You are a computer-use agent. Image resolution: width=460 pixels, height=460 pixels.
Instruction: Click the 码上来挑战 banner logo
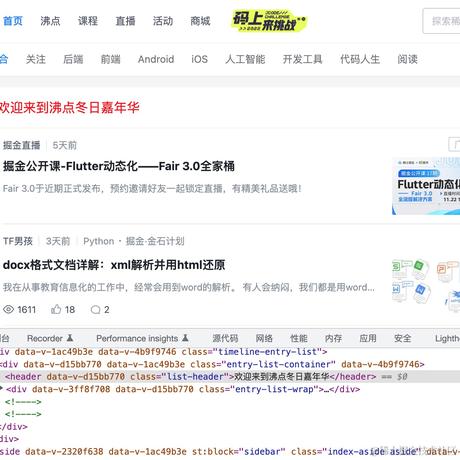(x=269, y=21)
